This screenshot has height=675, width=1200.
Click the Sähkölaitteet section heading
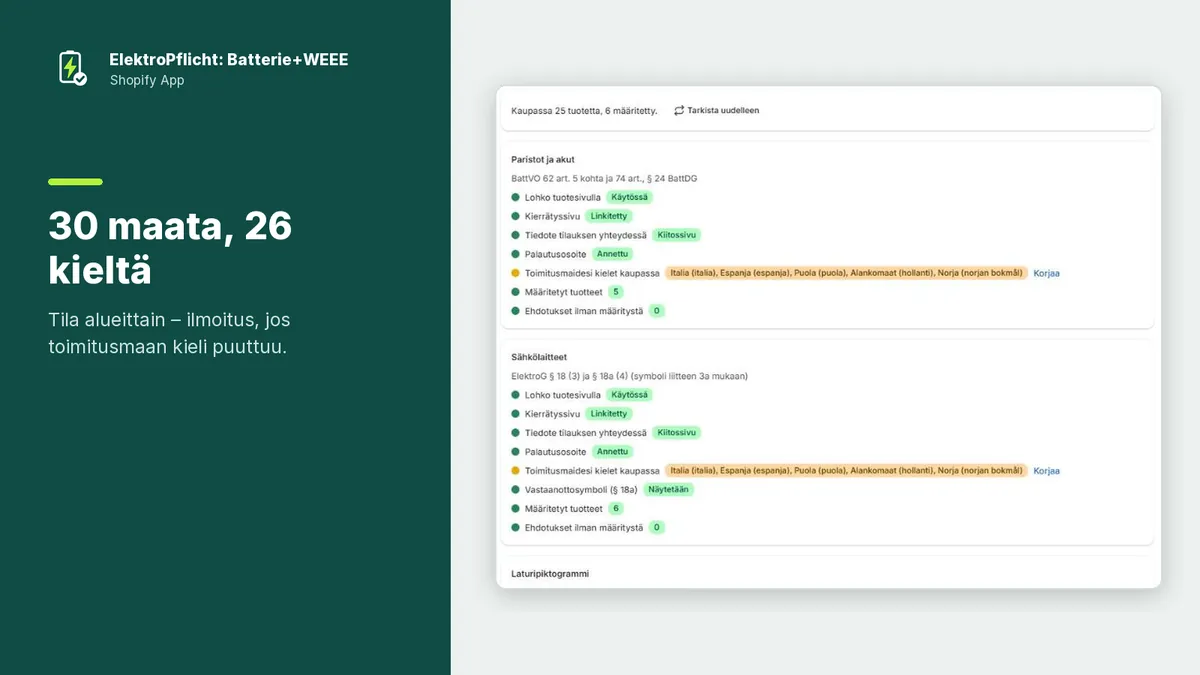pos(539,357)
